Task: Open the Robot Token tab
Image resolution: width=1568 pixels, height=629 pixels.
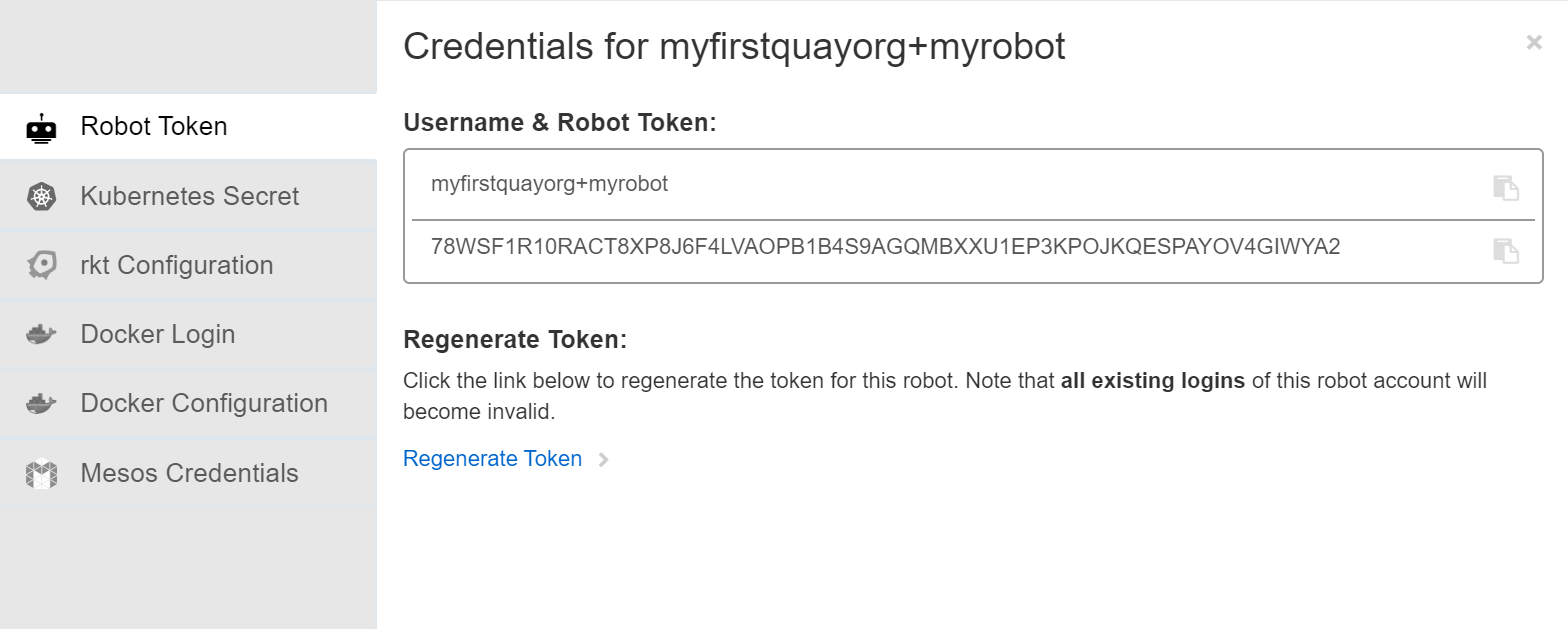Action: (188, 127)
